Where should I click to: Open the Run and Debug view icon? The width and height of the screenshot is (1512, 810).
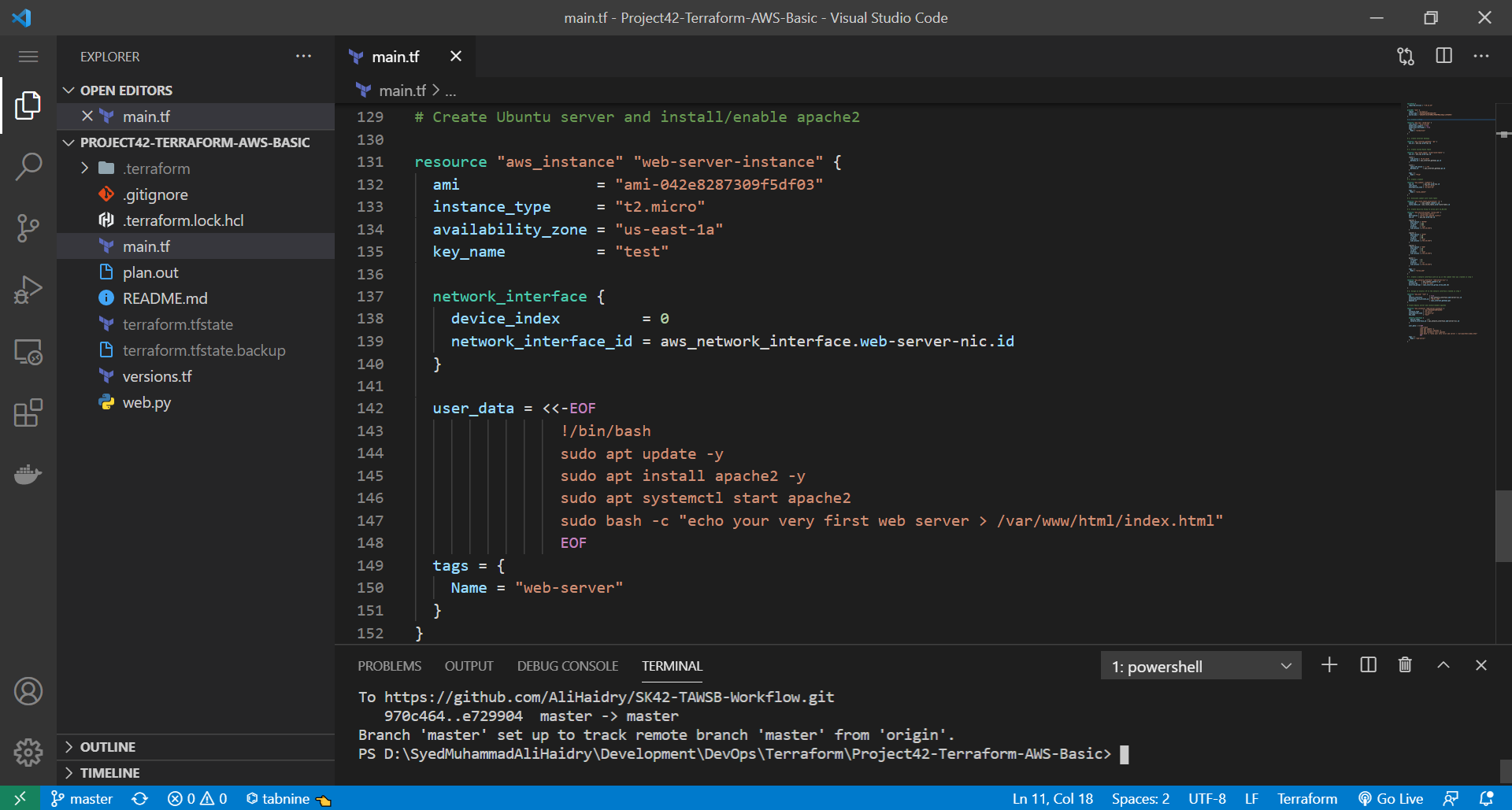[28, 290]
